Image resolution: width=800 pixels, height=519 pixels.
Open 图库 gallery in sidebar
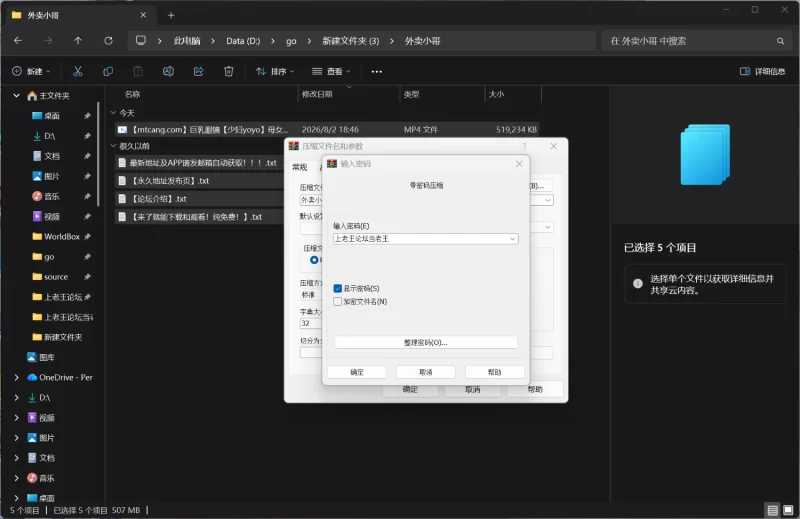pyautogui.click(x=41, y=357)
